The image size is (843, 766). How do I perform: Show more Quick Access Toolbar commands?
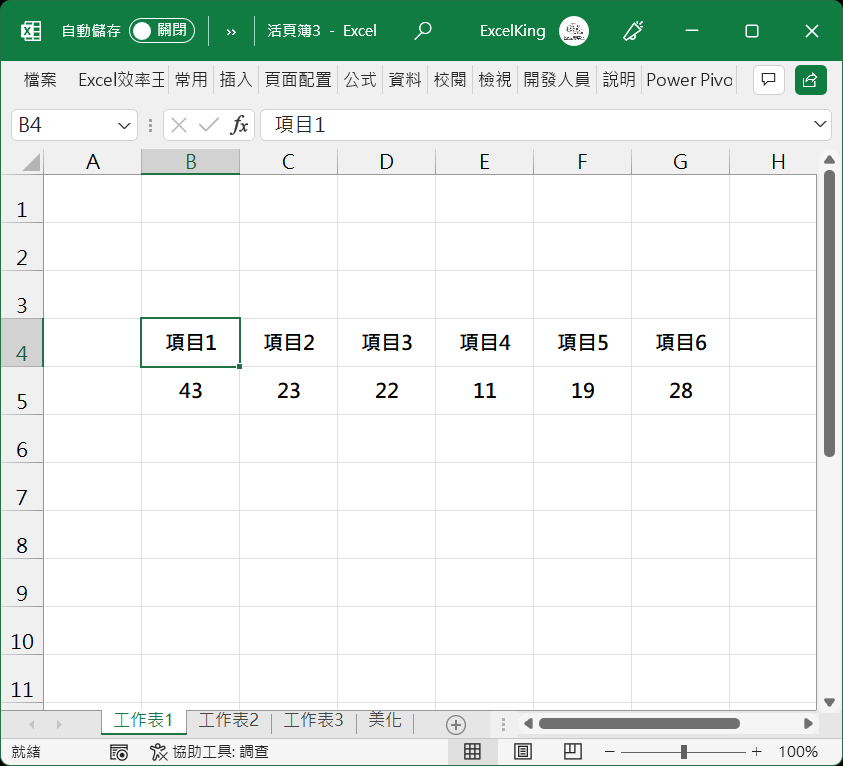[x=231, y=31]
